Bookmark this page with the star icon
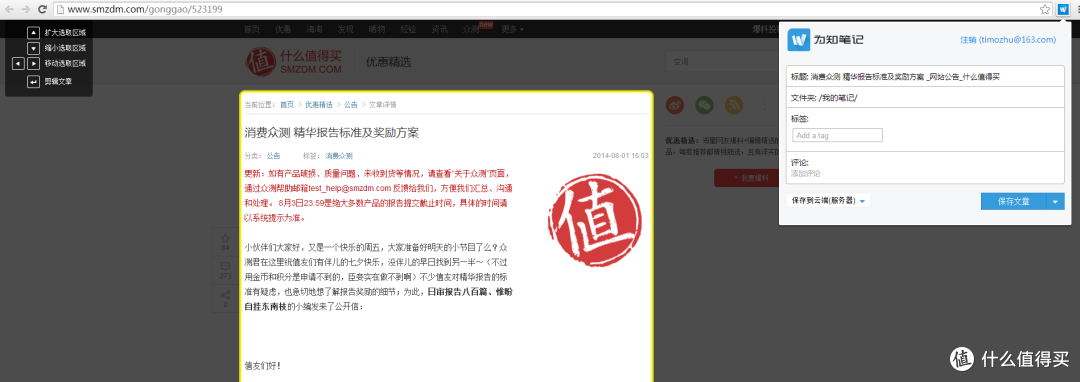1080x382 pixels. pos(1045,10)
